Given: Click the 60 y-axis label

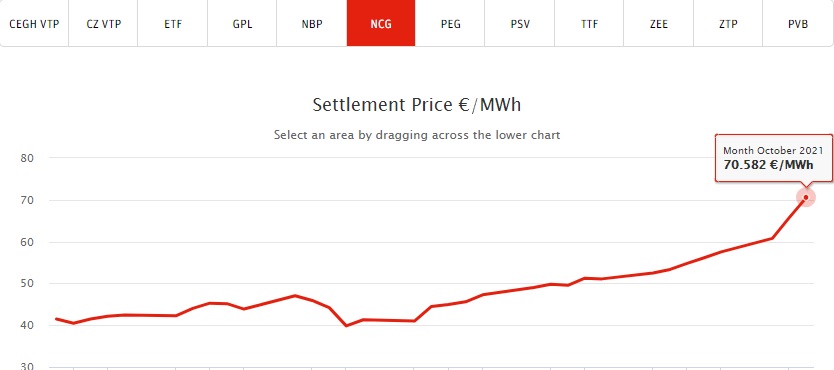Looking at the screenshot, I should pyautogui.click(x=27, y=242).
